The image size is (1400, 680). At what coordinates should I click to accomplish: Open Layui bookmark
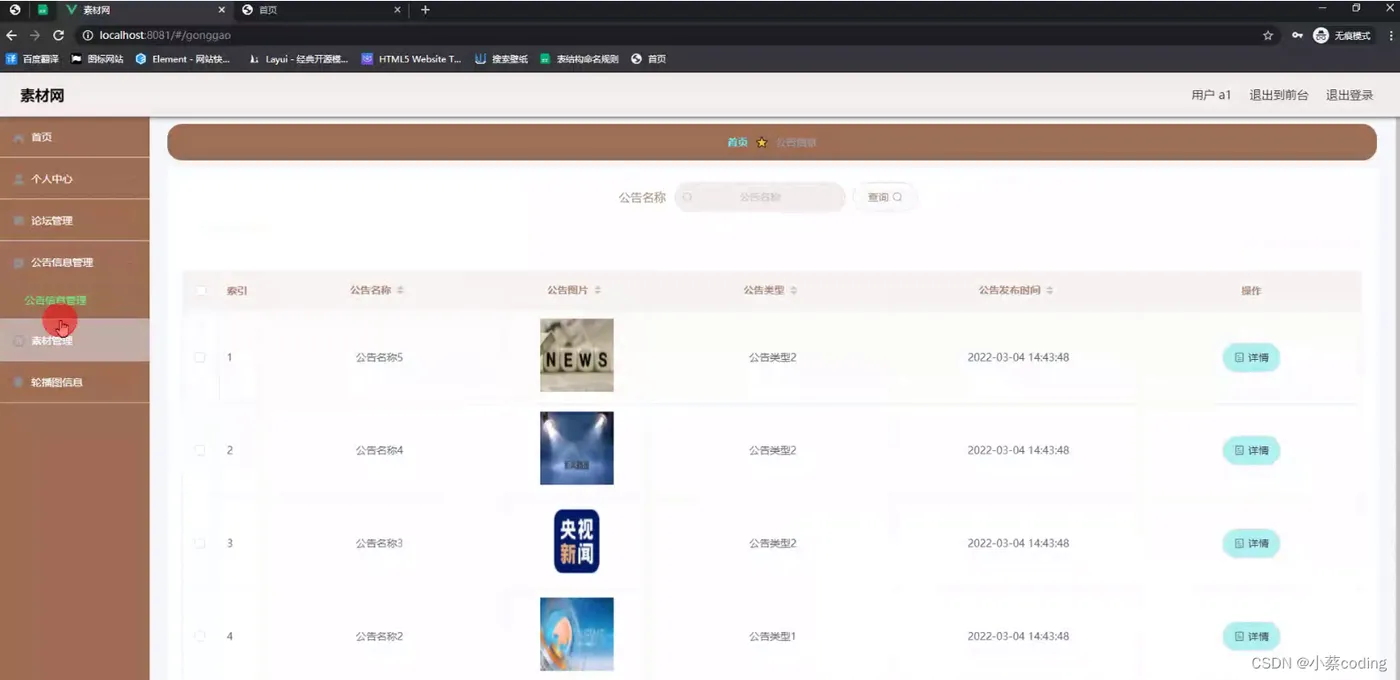pyautogui.click(x=298, y=59)
